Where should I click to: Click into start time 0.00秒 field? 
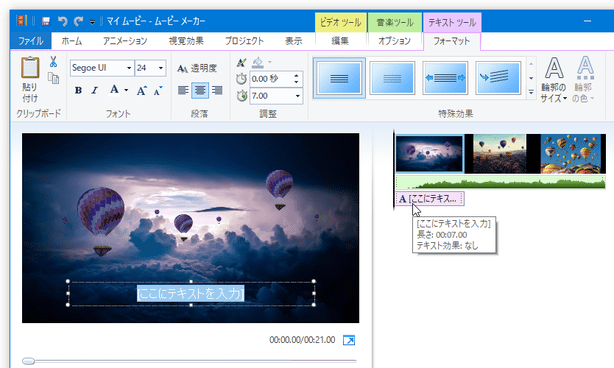click(x=270, y=79)
